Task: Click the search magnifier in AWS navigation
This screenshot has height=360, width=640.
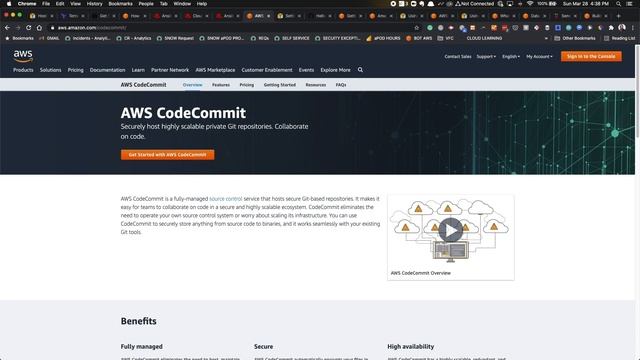Action: 360,70
